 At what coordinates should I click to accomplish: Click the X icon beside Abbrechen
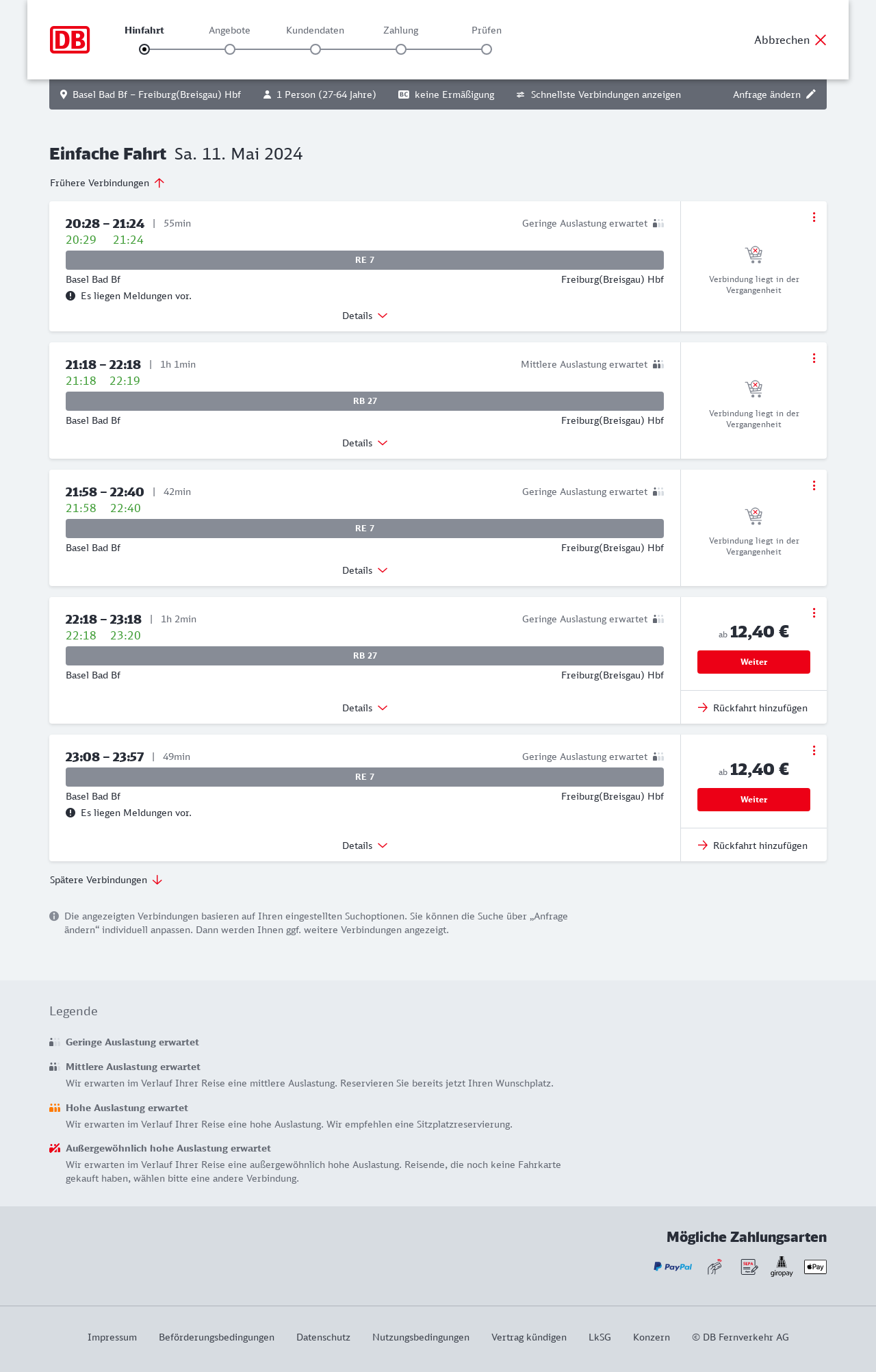pyautogui.click(x=821, y=40)
